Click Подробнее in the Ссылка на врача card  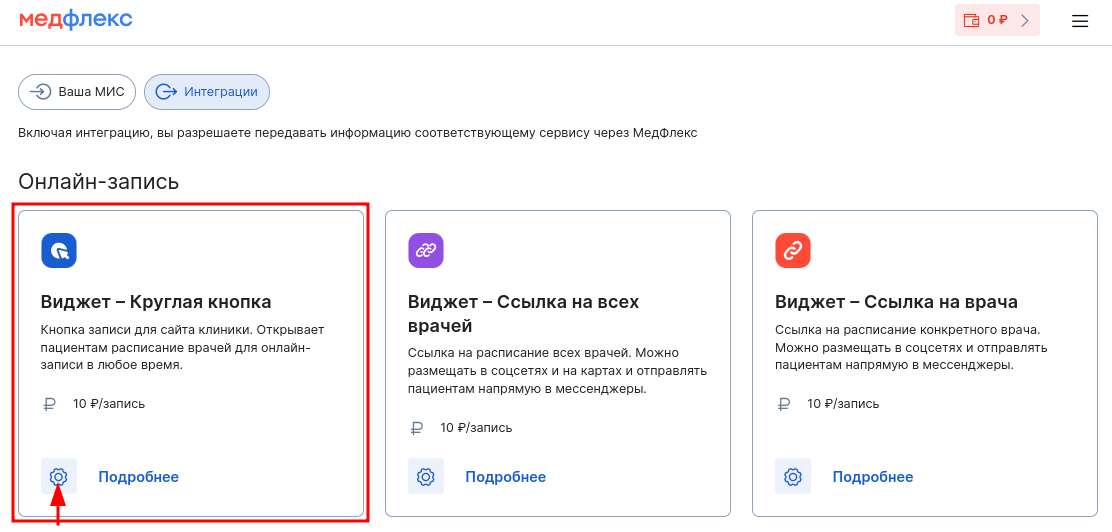click(x=872, y=477)
